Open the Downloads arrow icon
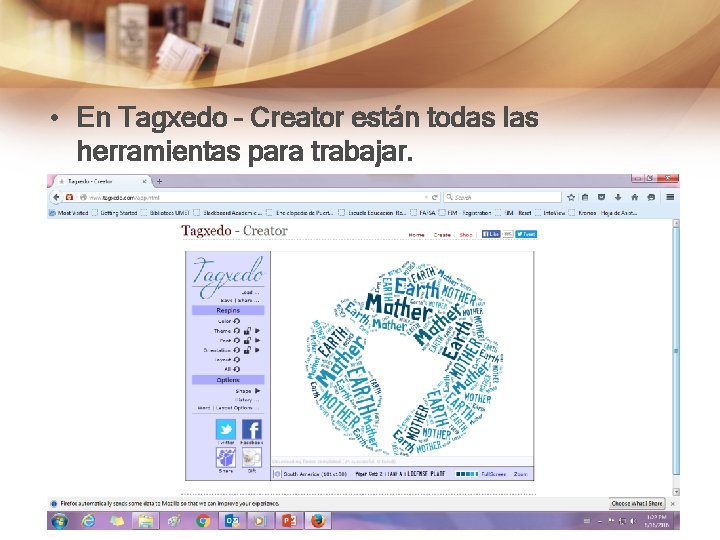The height and width of the screenshot is (540, 720). pyautogui.click(x=618, y=197)
